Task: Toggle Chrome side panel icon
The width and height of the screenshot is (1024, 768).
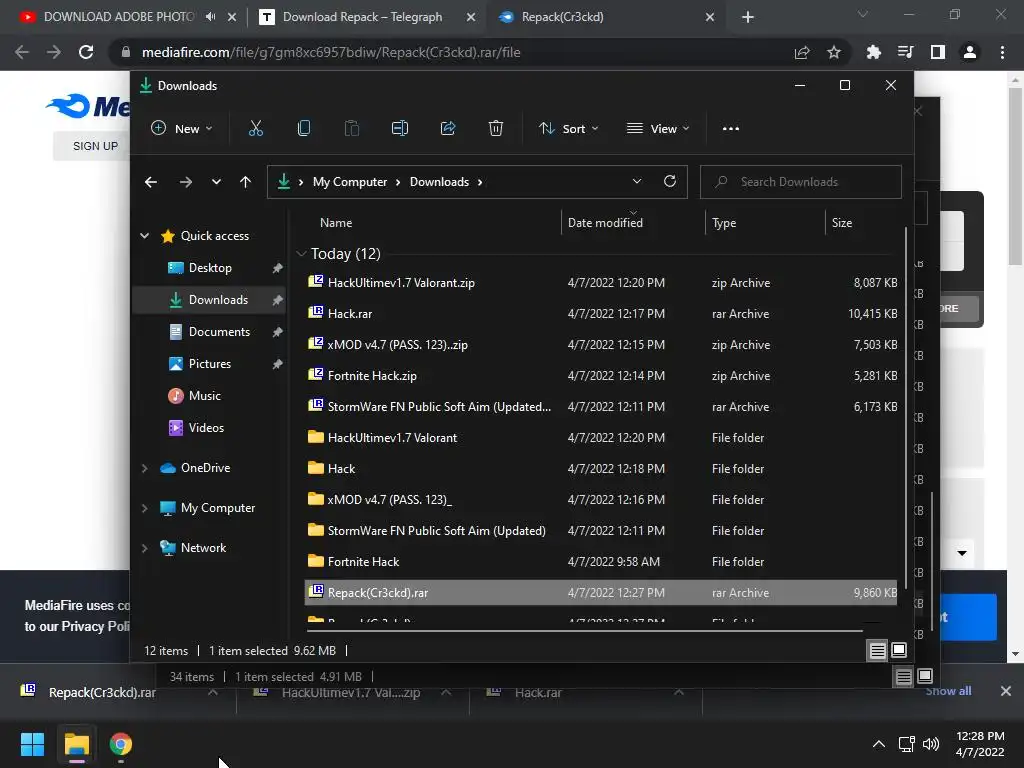Action: coord(938,52)
